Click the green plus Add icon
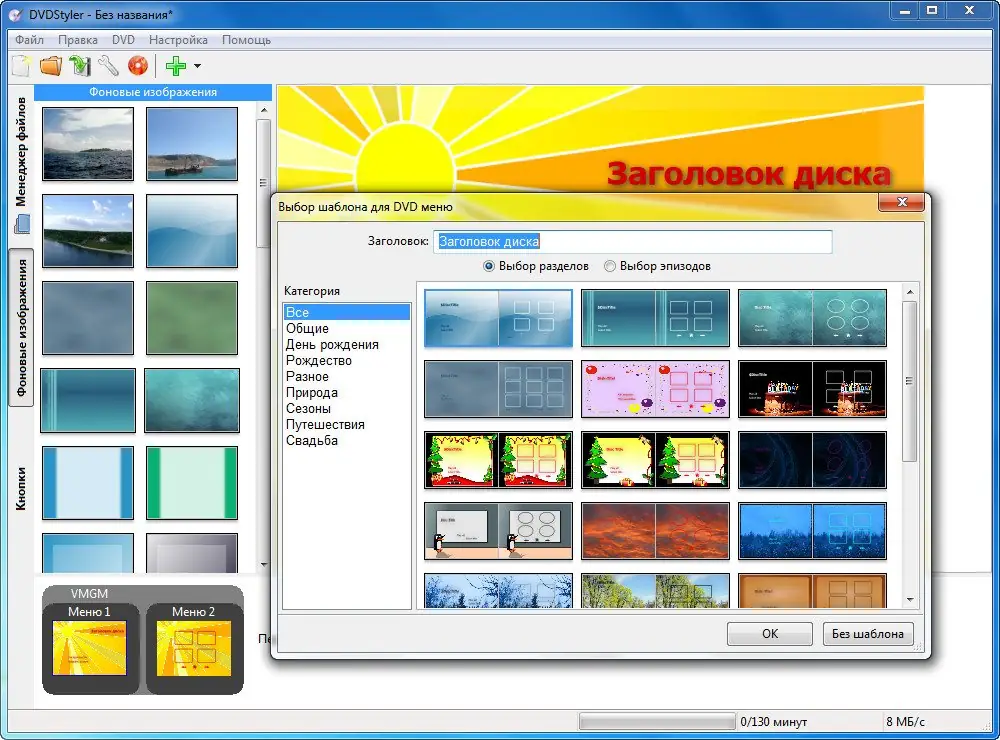The image size is (1000, 740). pyautogui.click(x=175, y=66)
